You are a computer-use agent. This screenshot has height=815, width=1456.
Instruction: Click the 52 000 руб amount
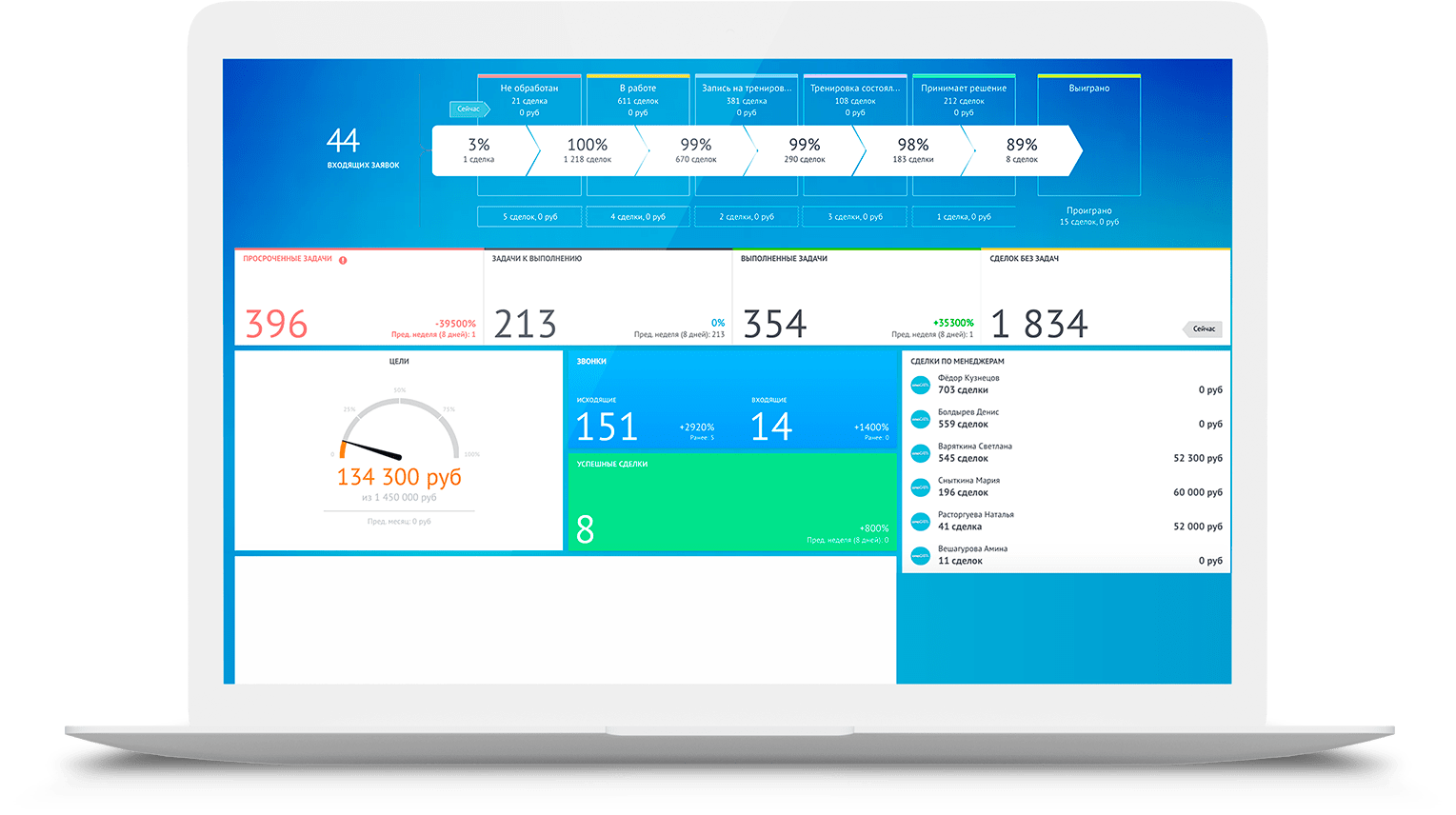click(x=1198, y=527)
